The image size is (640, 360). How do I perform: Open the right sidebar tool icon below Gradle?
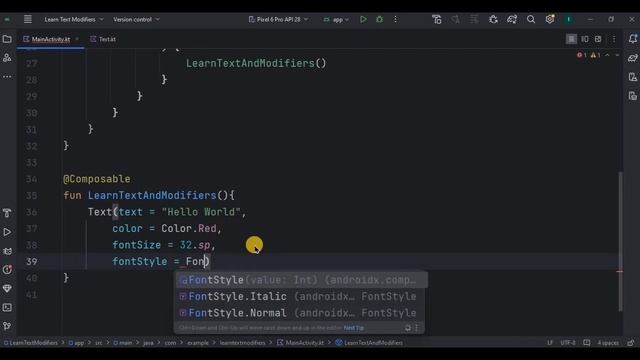tap(633, 77)
